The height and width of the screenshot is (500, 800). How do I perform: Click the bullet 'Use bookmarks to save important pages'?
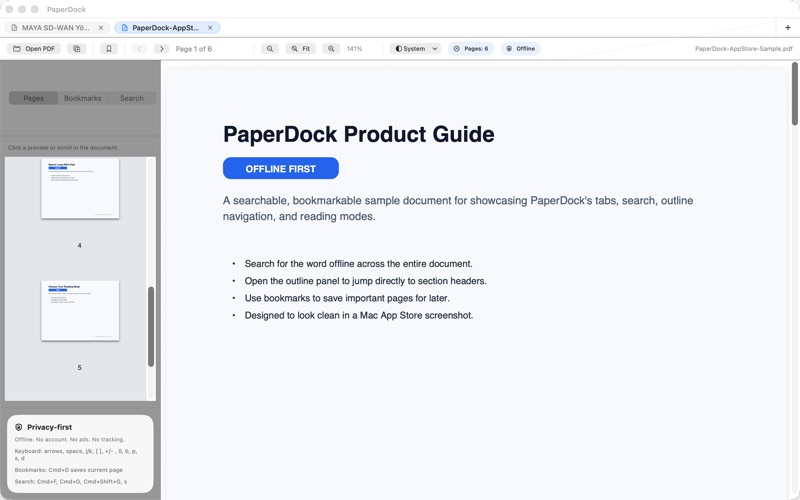pyautogui.click(x=347, y=298)
